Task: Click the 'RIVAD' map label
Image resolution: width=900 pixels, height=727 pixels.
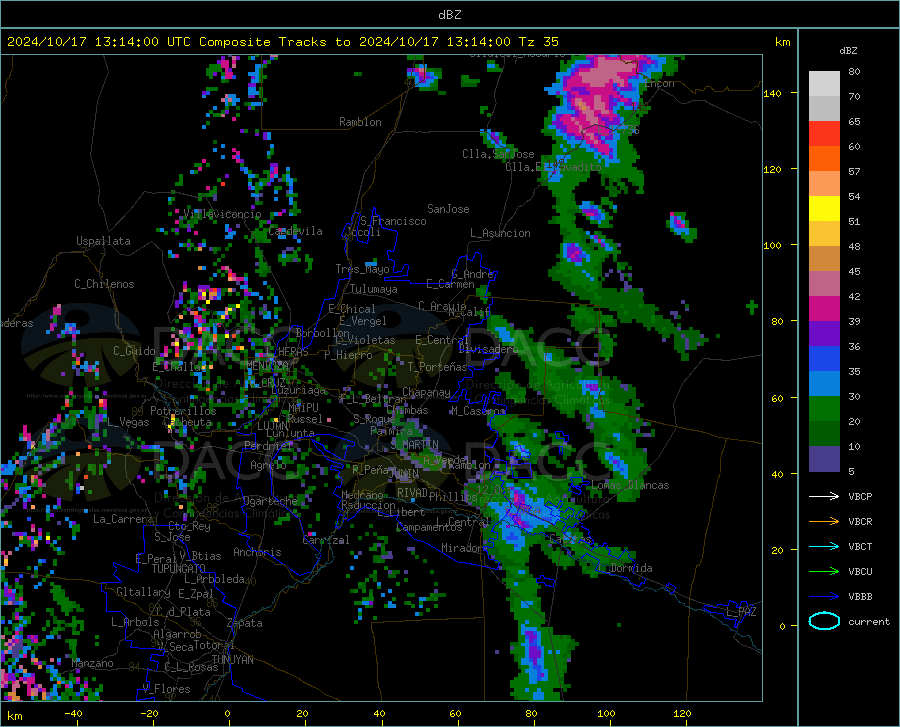Action: (x=412, y=493)
